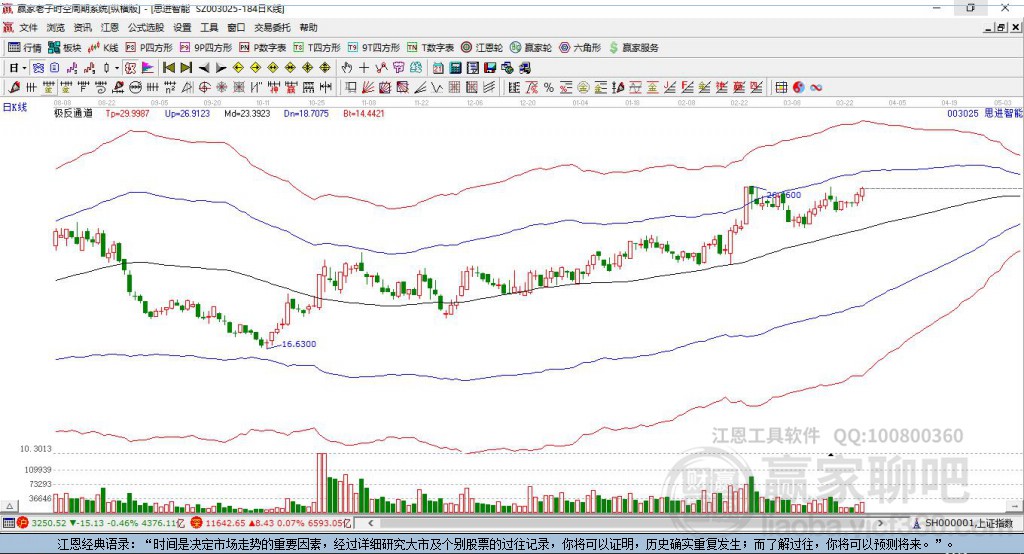
Task: Click the infinity loop icon
Action: coord(816,87)
